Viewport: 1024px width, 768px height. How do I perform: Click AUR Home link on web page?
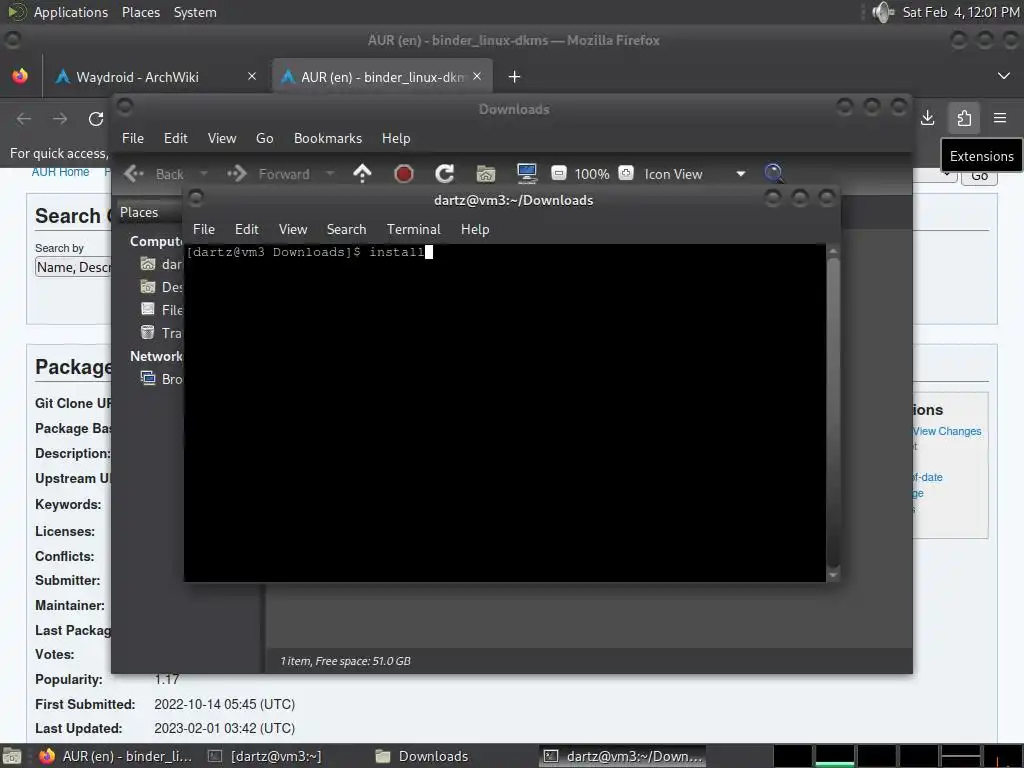click(60, 172)
